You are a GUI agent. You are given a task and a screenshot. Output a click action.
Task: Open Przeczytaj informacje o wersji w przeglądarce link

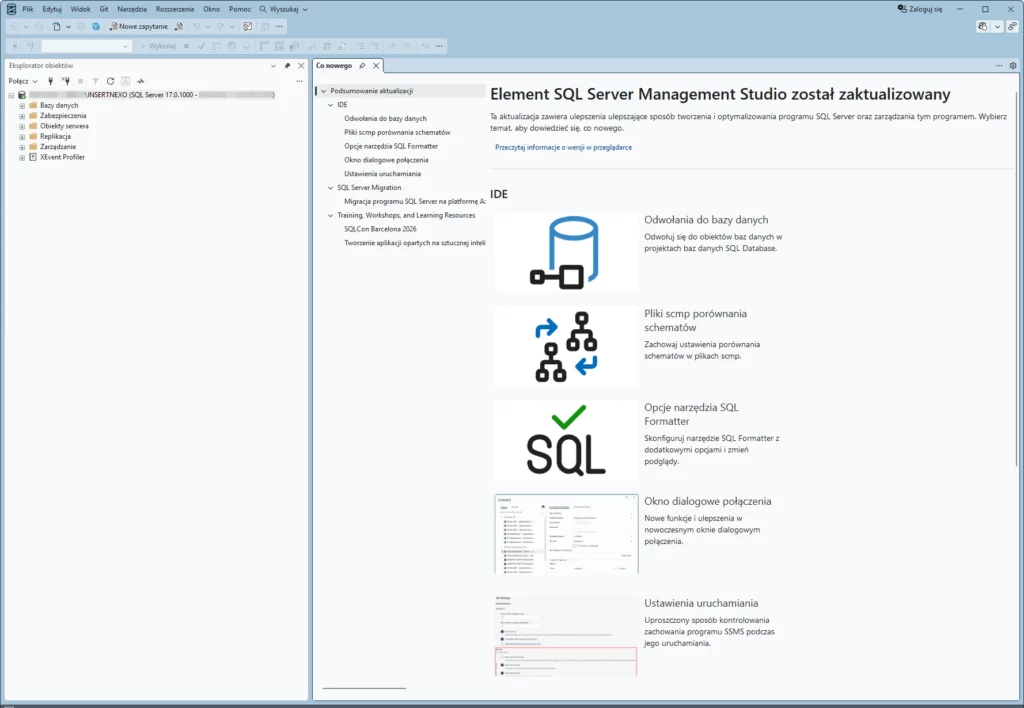pos(563,148)
